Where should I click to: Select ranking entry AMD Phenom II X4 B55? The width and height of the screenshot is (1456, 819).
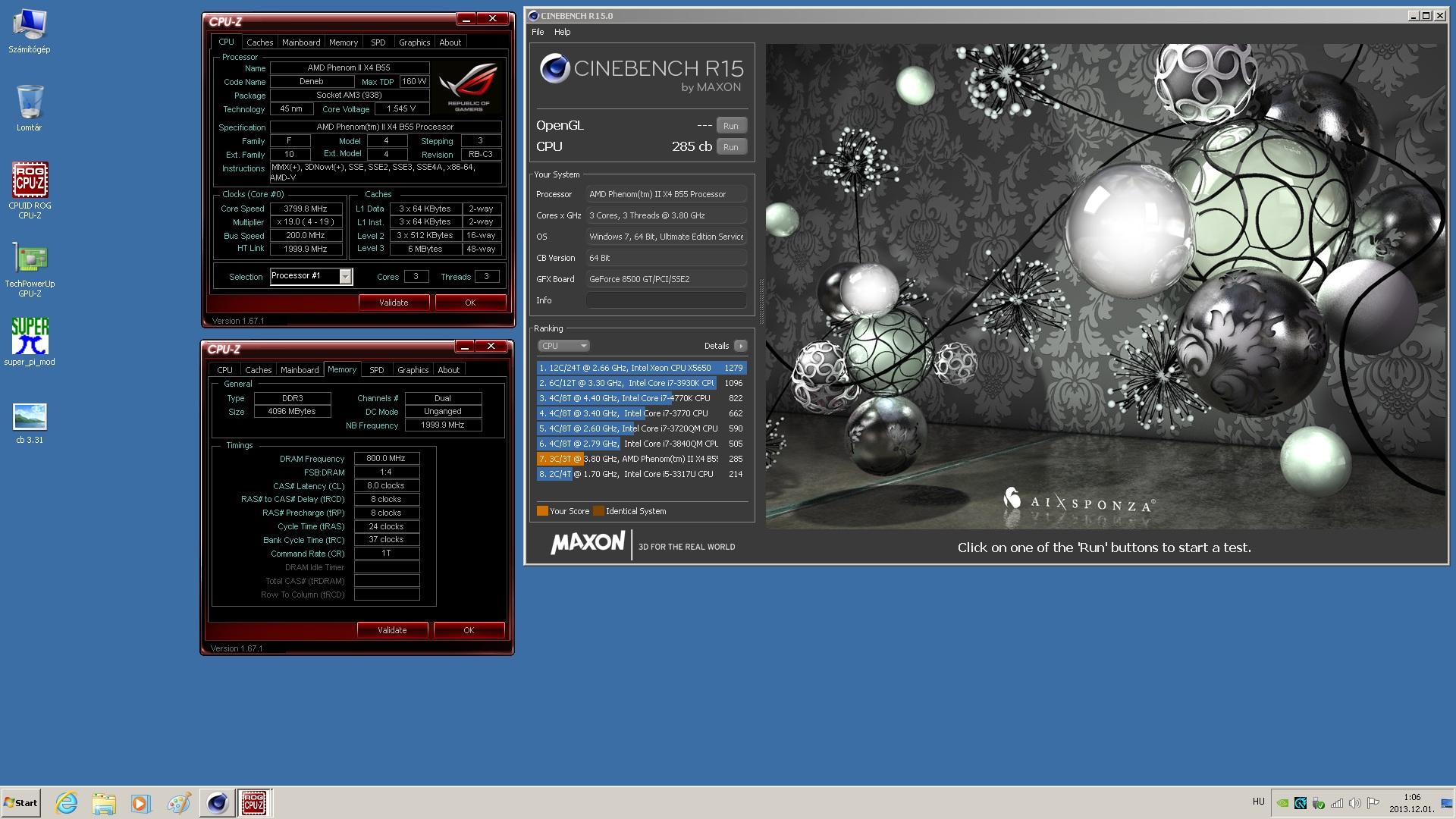pos(642,459)
